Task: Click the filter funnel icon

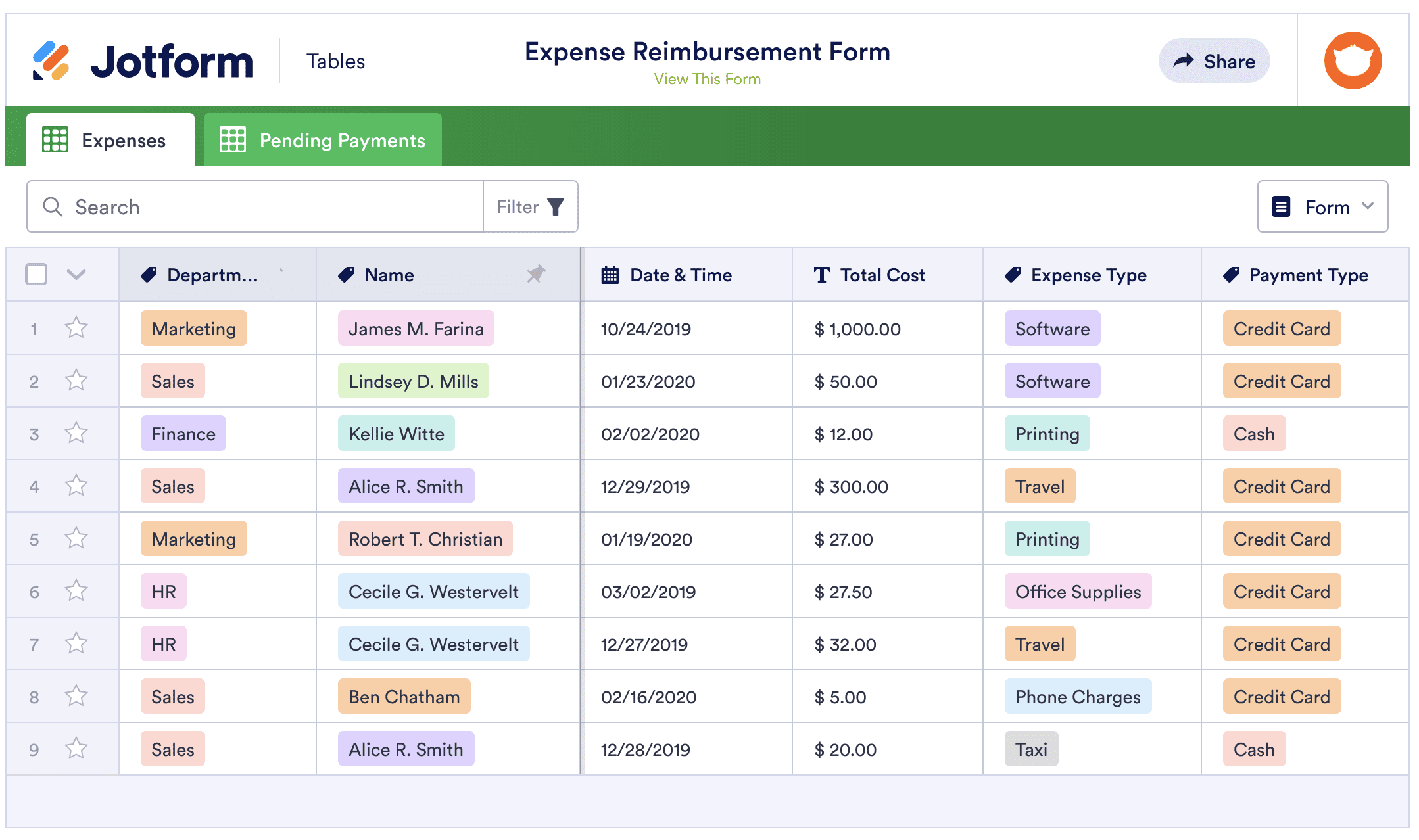Action: 556,207
